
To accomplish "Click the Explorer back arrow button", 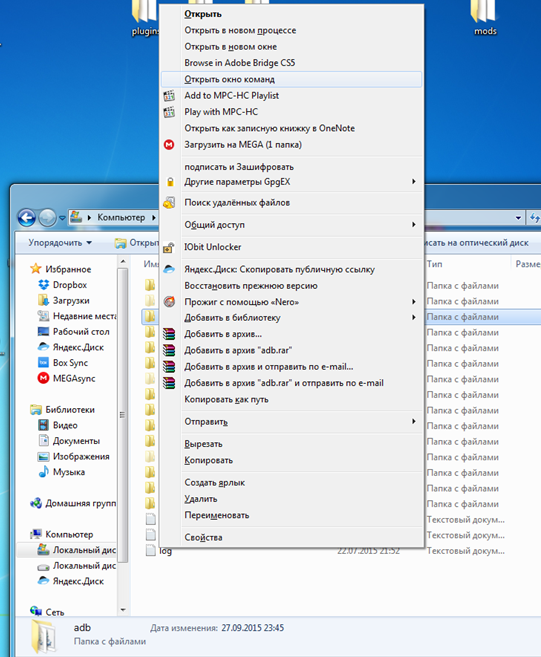I will (x=27, y=217).
